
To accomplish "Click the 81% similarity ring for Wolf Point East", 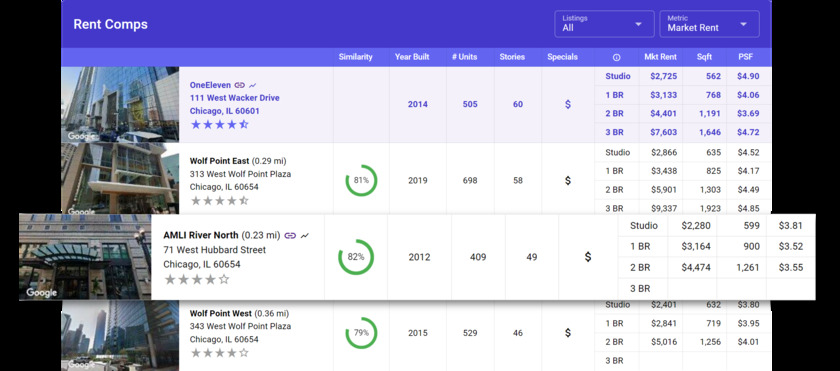I will point(361,180).
